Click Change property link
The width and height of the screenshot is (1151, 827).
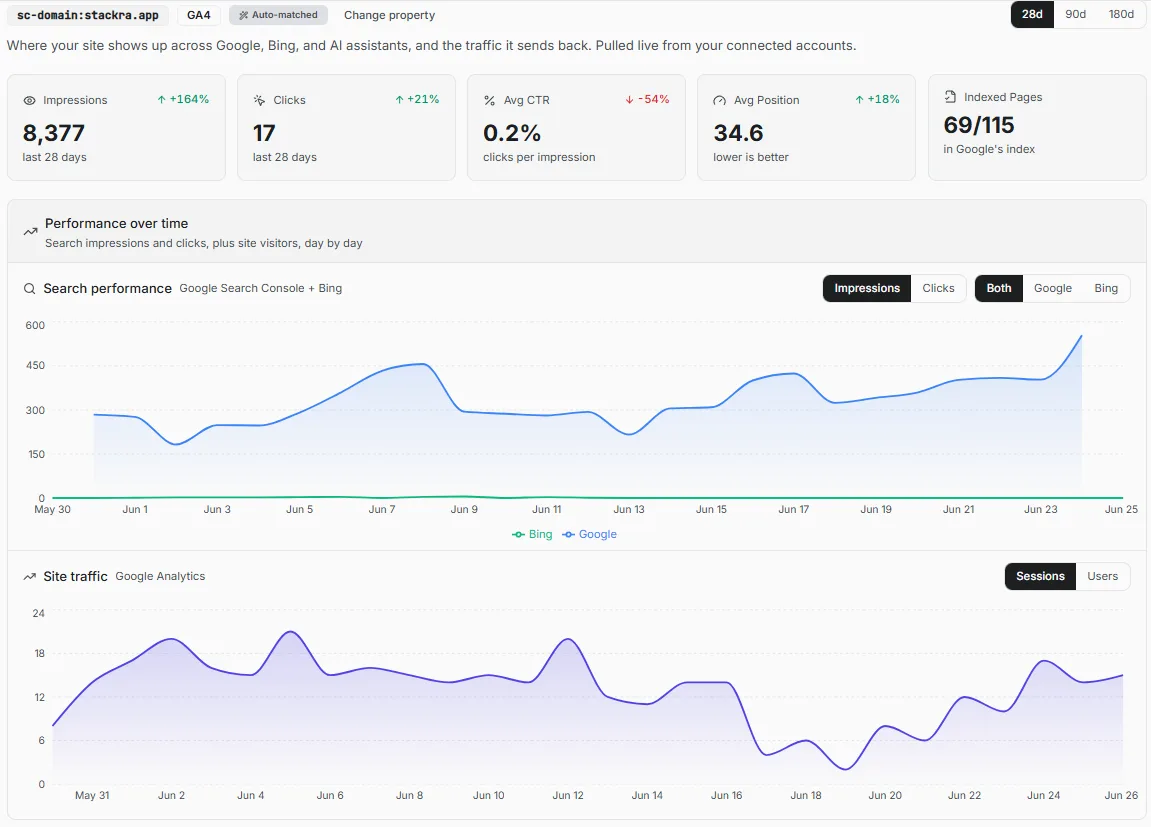389,15
